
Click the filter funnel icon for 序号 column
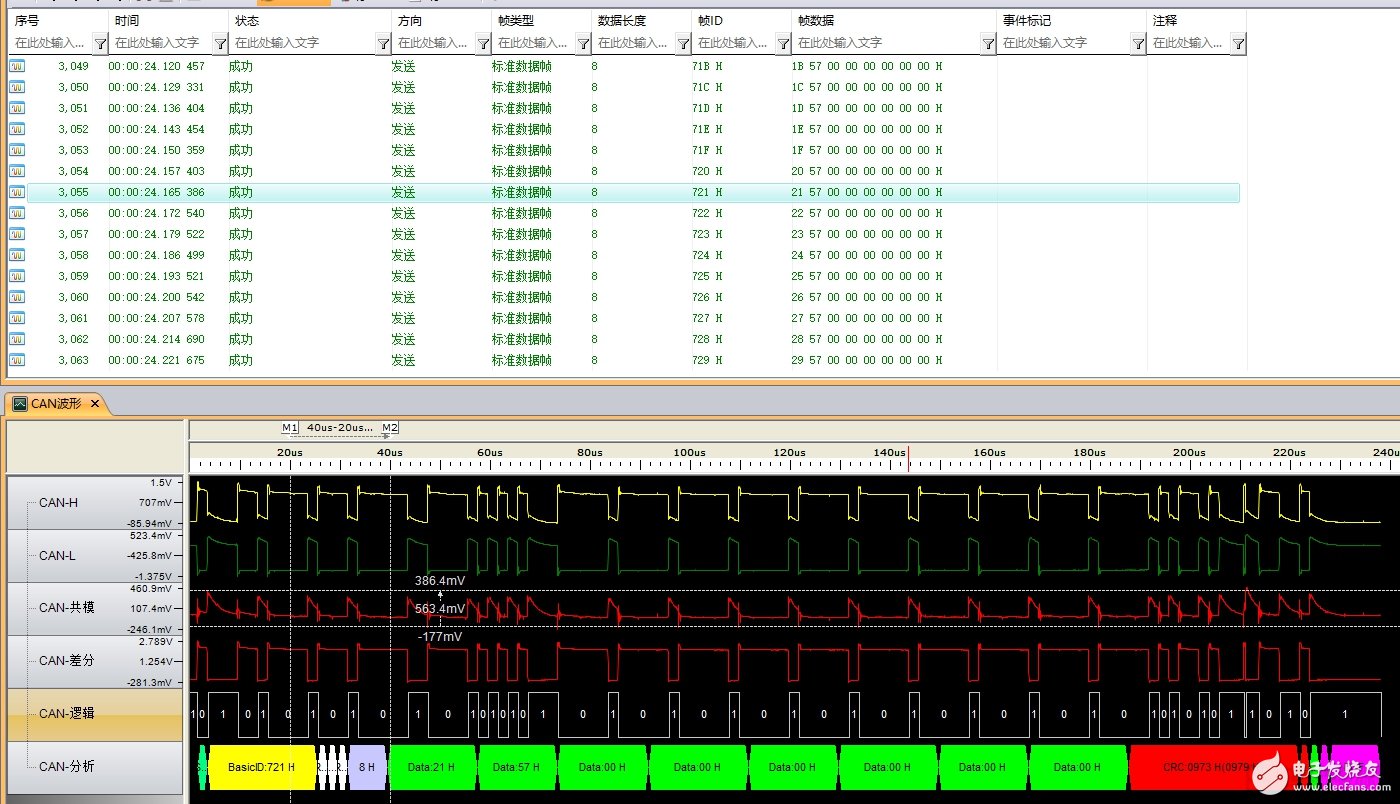pyautogui.click(x=100, y=43)
